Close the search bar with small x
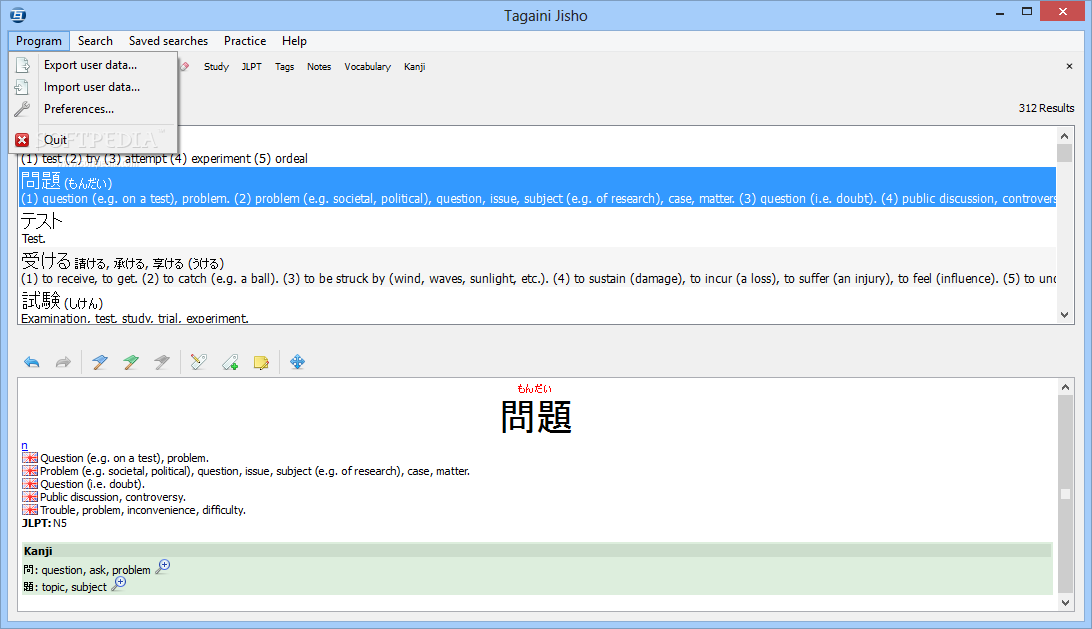This screenshot has height=629, width=1092. pos(1070,67)
